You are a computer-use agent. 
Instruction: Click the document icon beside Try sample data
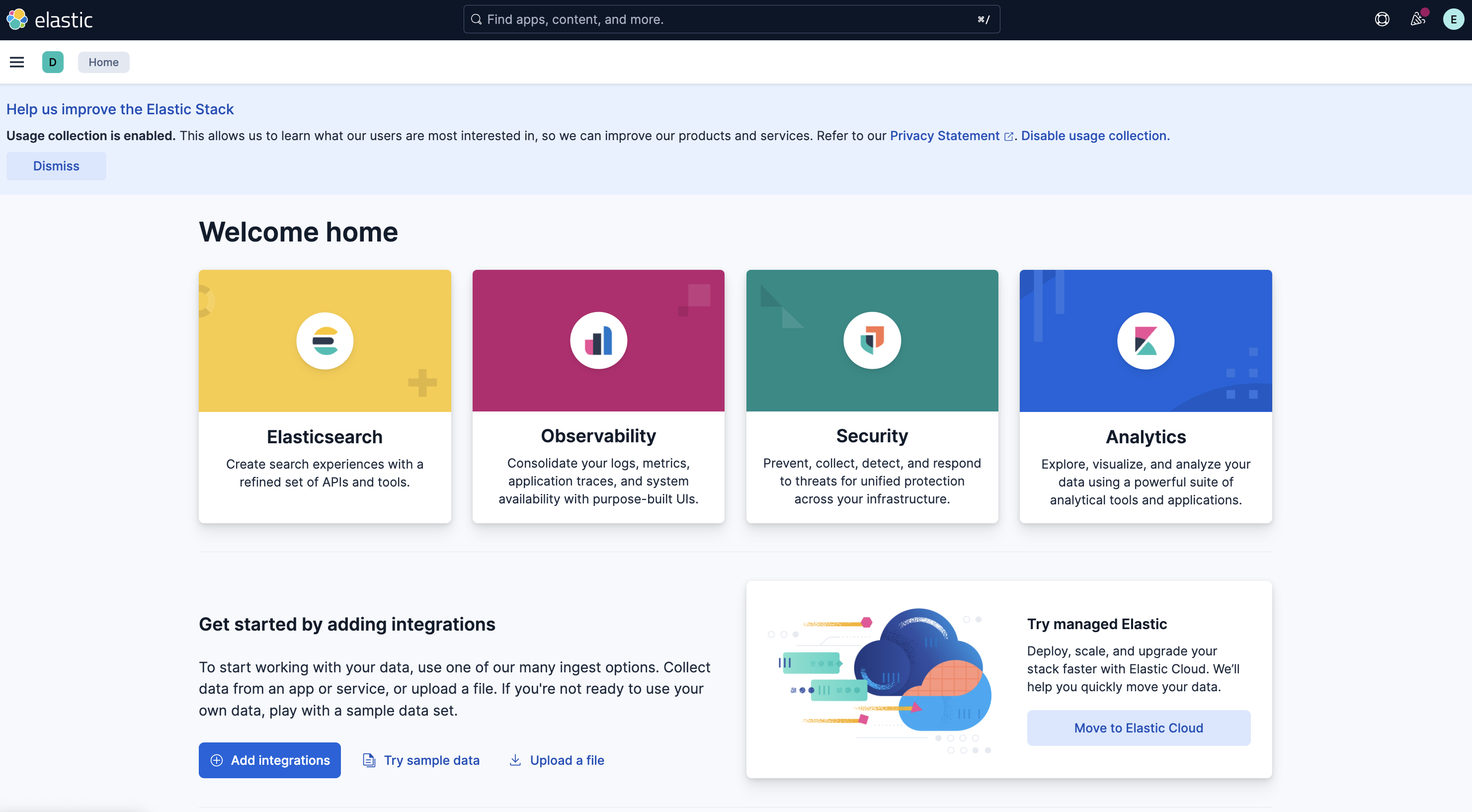(369, 760)
